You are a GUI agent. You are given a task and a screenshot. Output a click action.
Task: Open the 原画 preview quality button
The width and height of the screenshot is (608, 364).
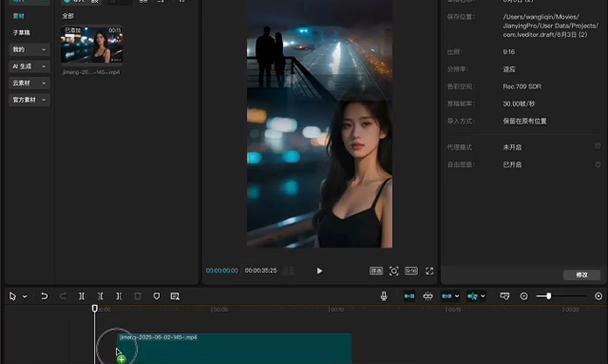point(376,271)
